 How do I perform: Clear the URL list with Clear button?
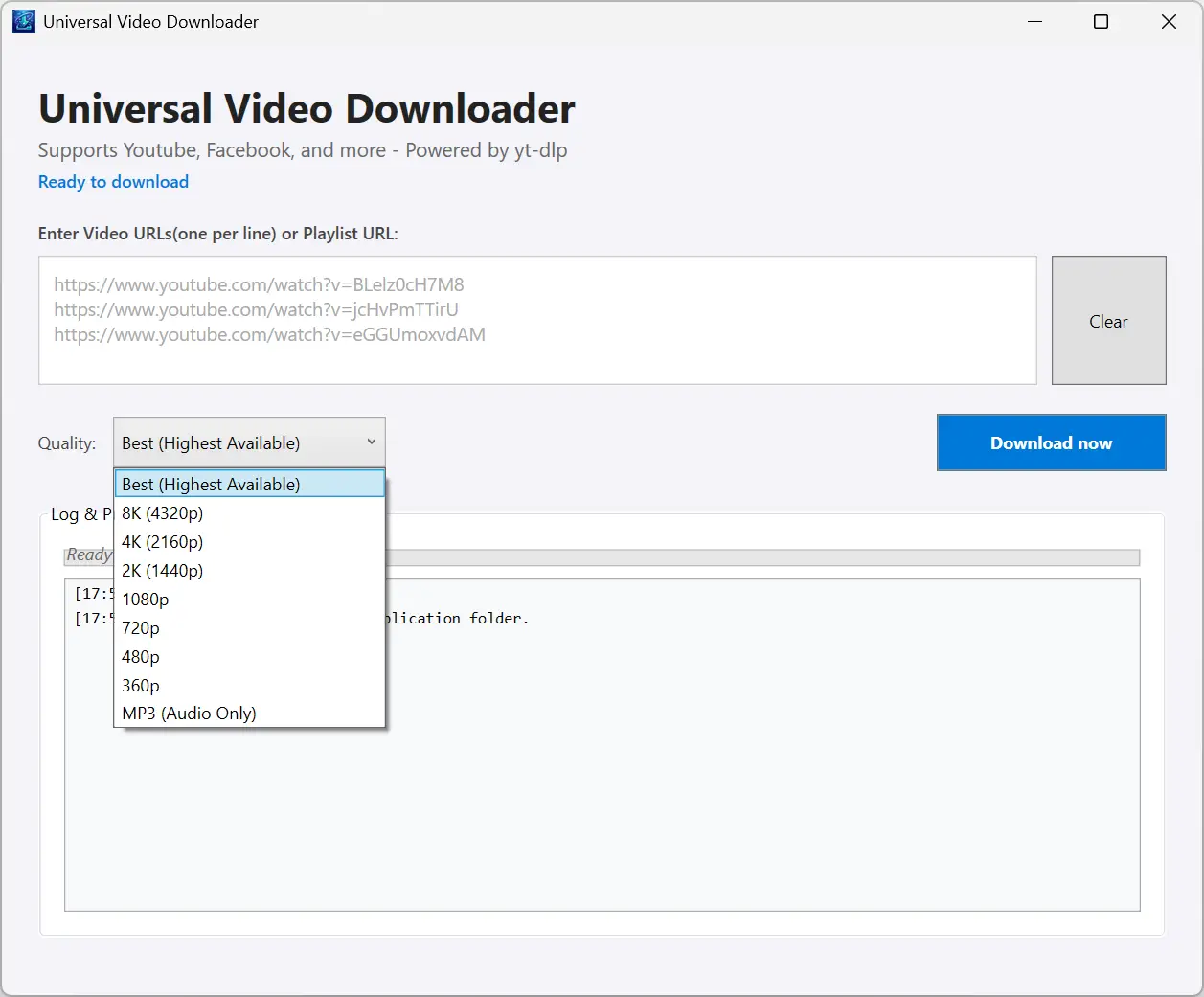(x=1108, y=321)
